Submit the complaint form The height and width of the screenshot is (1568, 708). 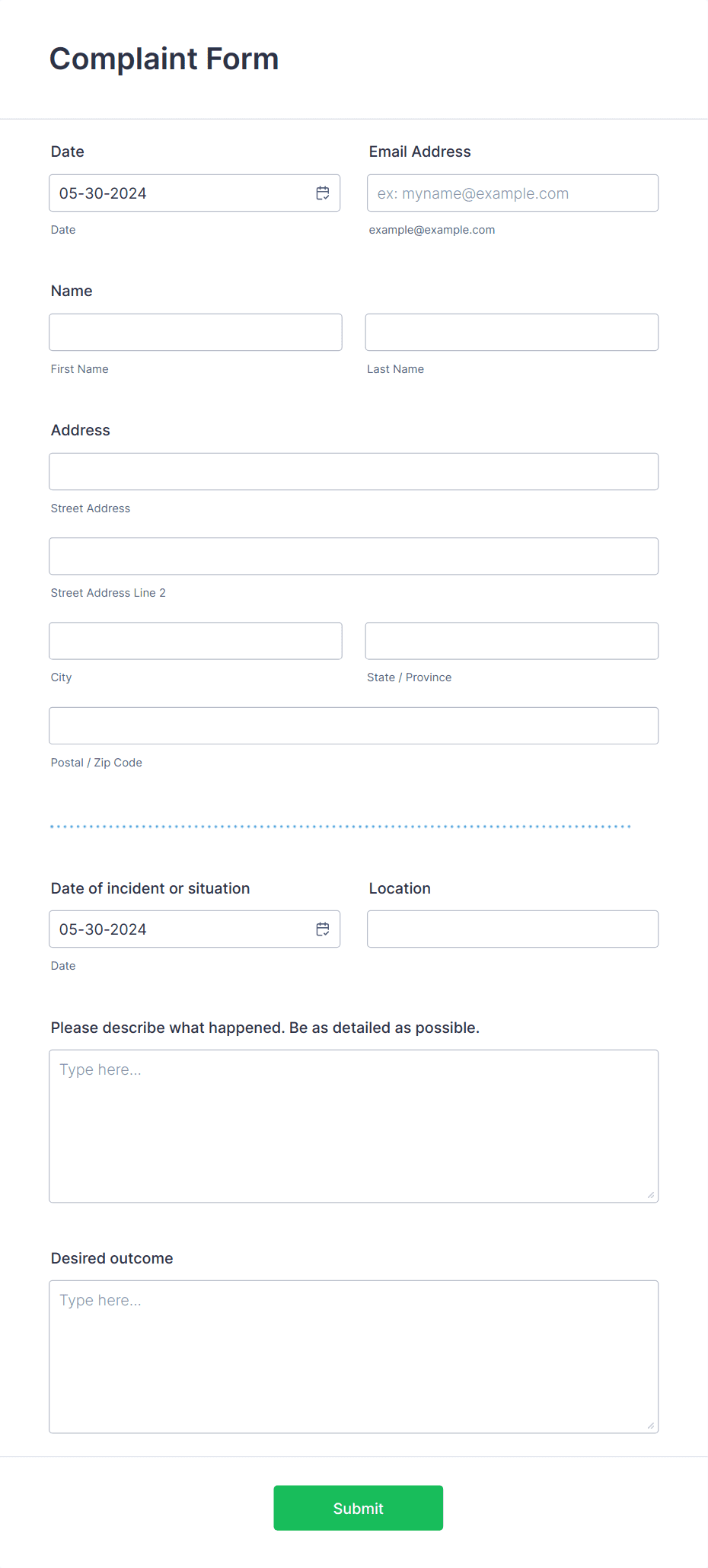point(359,1508)
